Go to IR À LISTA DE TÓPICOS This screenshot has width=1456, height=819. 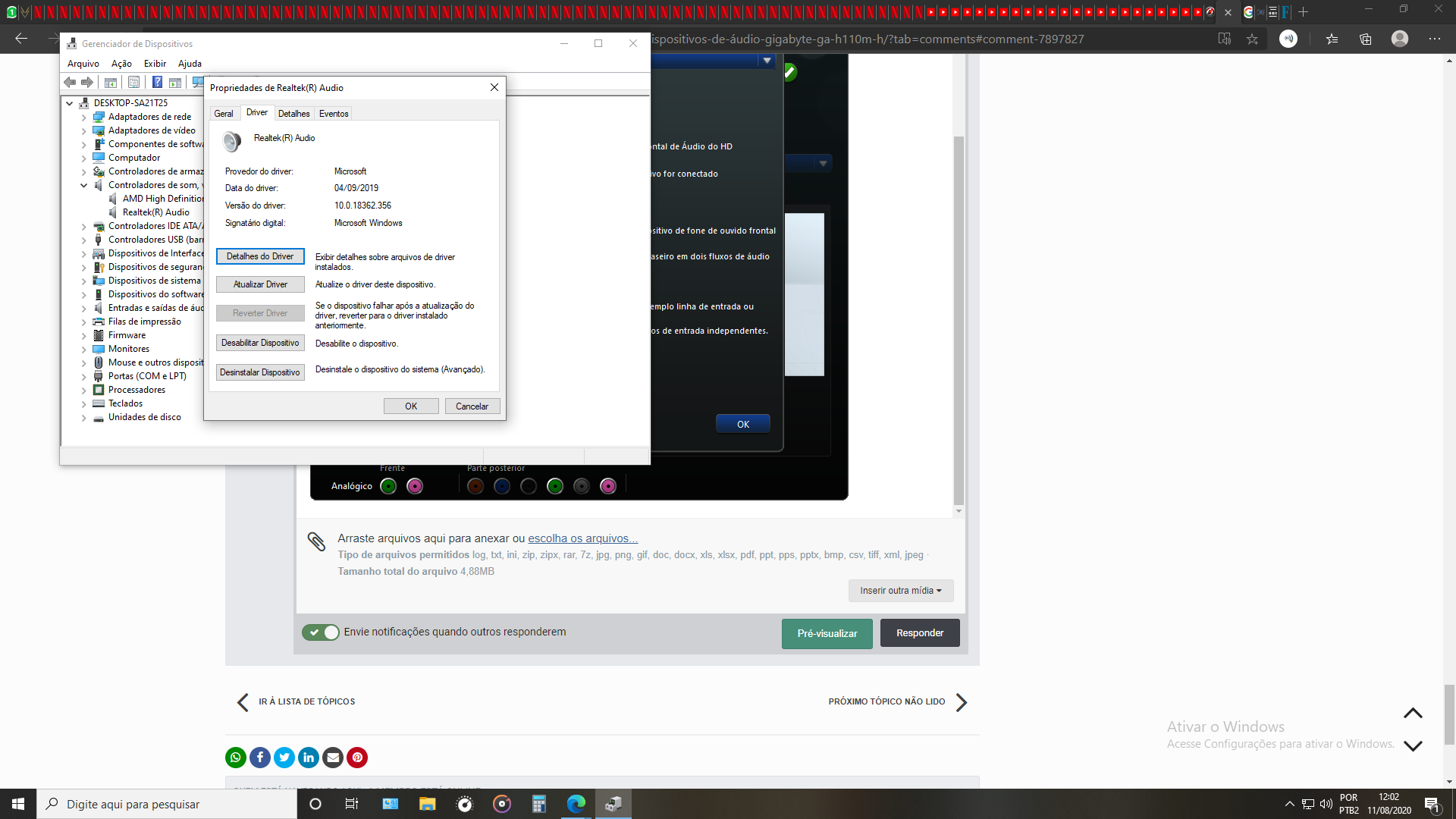[x=297, y=702]
